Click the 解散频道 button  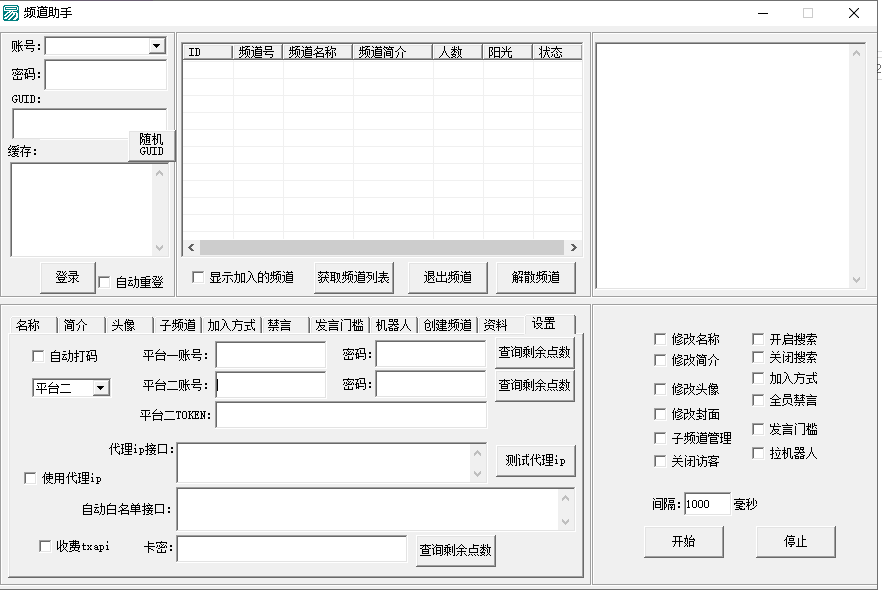click(536, 277)
